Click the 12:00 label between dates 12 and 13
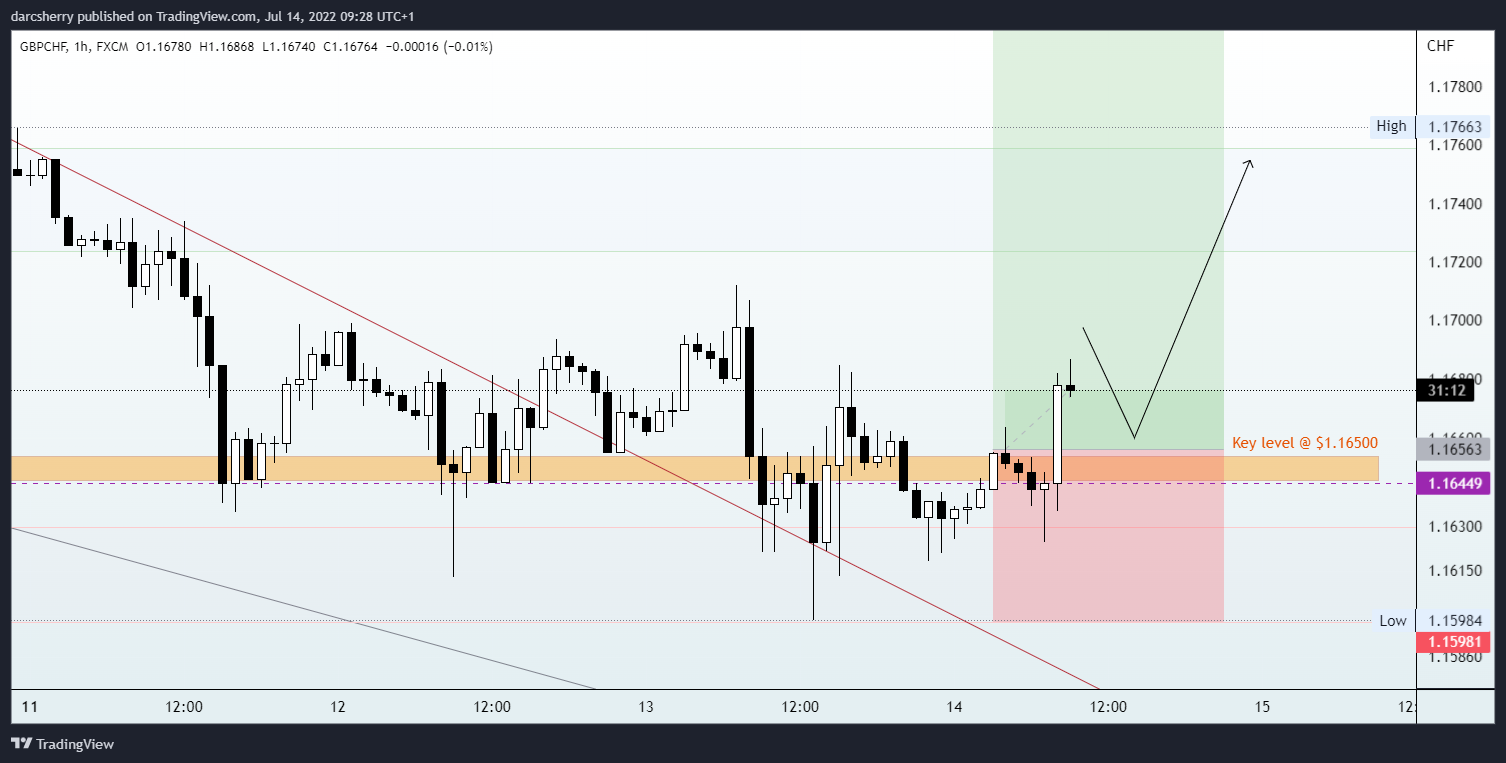Image resolution: width=1506 pixels, height=763 pixels. point(492,707)
